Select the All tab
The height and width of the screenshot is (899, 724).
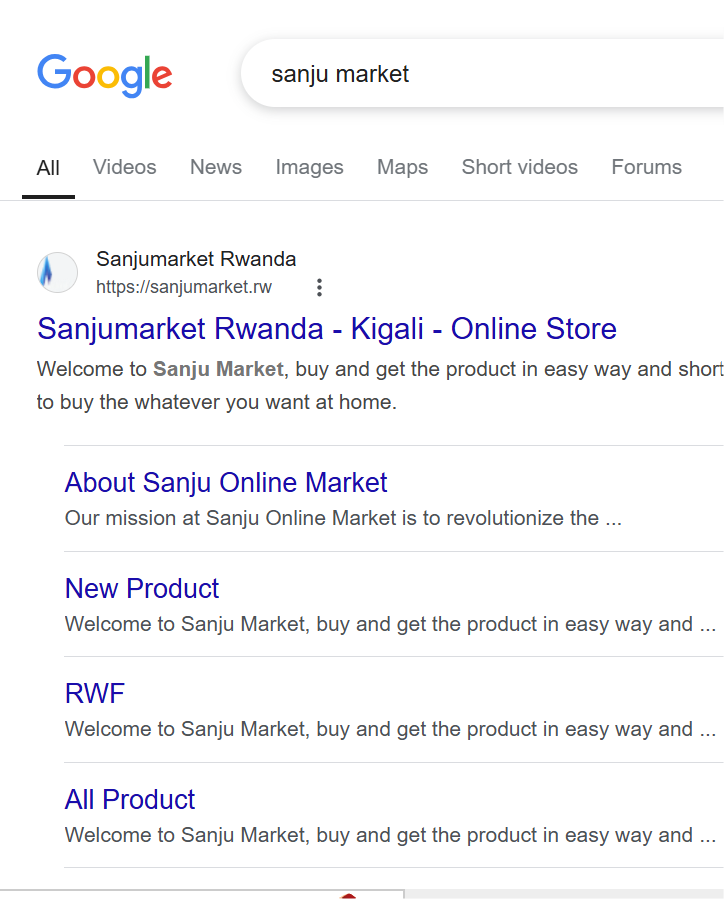[x=48, y=168]
